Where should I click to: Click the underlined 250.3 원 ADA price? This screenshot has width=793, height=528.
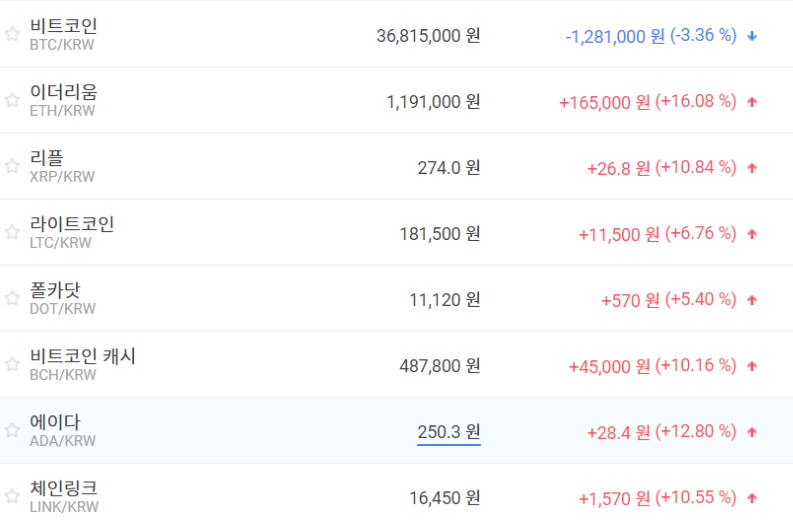(448, 432)
